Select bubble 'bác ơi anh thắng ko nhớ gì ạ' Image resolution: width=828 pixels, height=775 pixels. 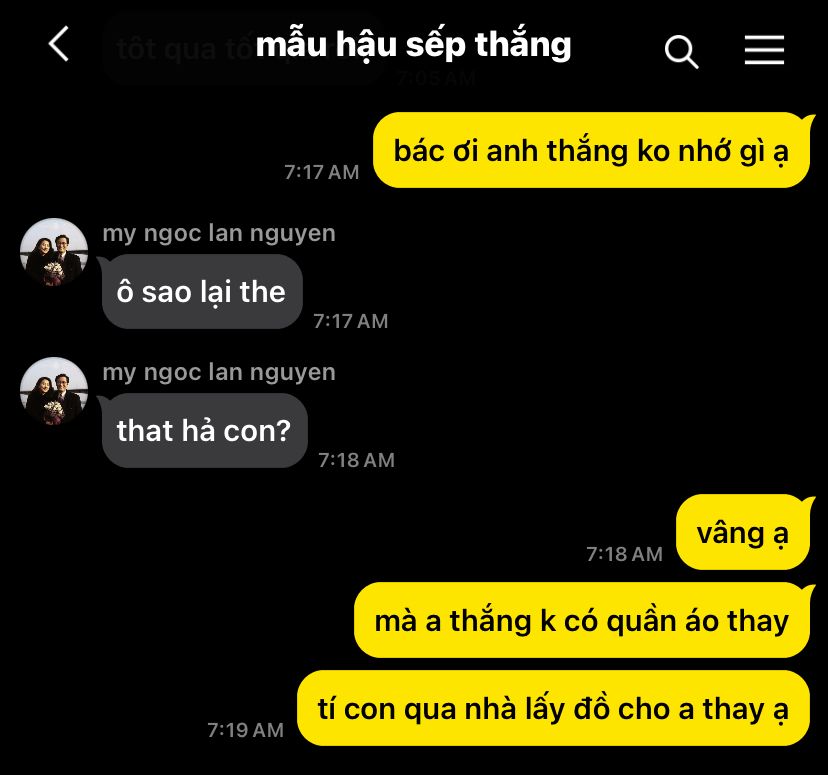tap(592, 150)
